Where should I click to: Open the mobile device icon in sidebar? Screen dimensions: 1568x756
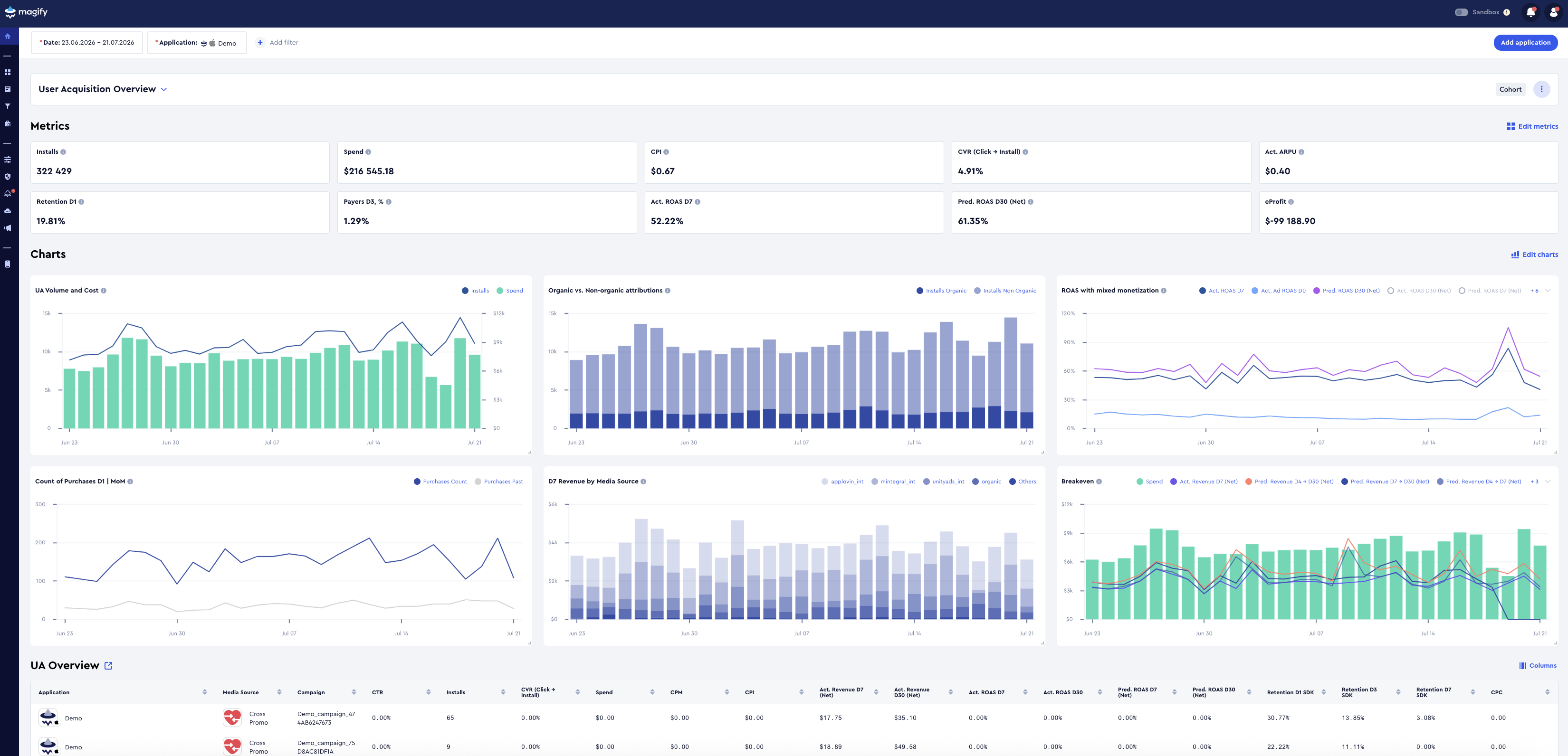(7, 264)
